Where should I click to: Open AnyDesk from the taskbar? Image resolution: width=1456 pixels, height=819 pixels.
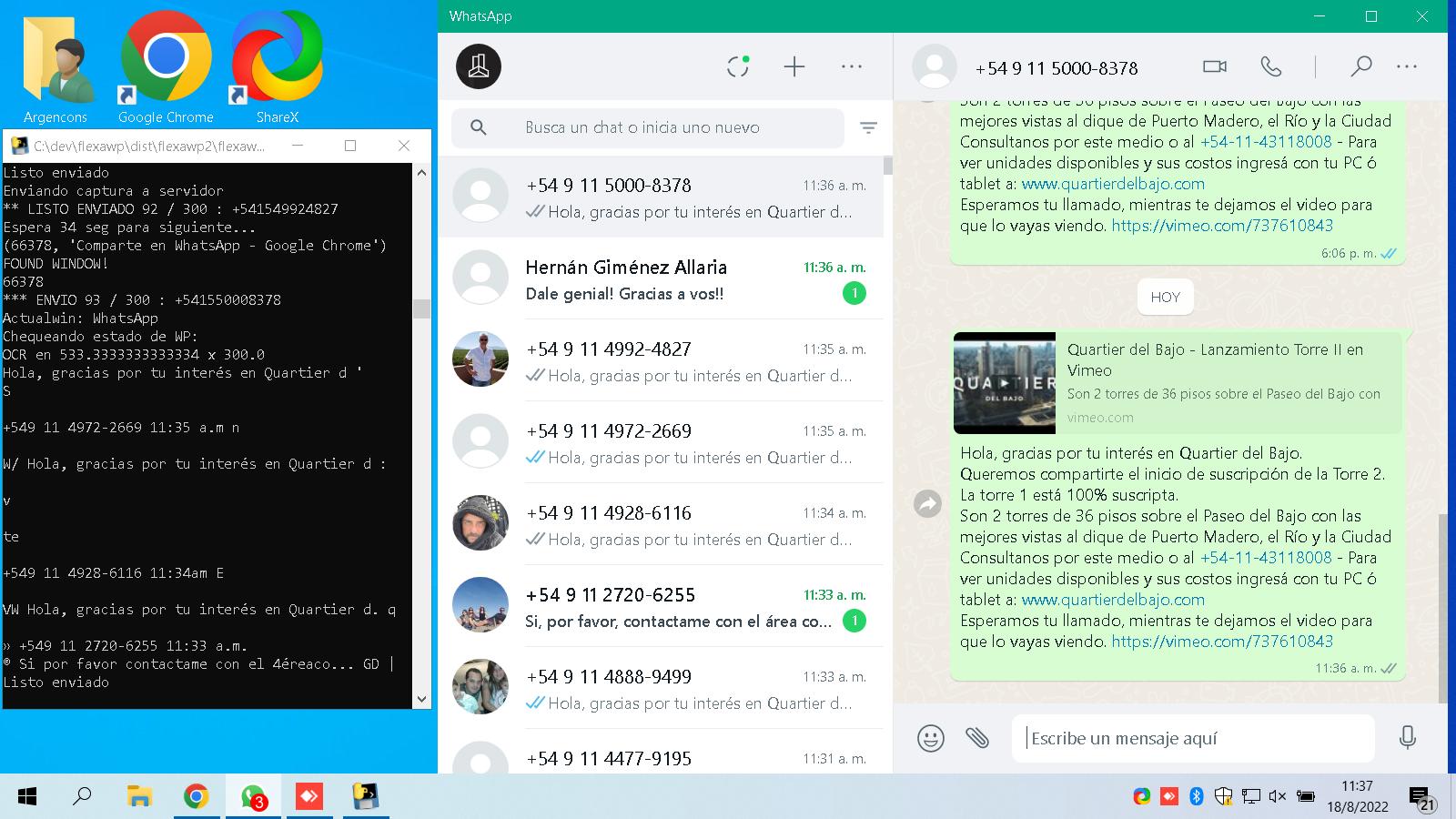(309, 797)
